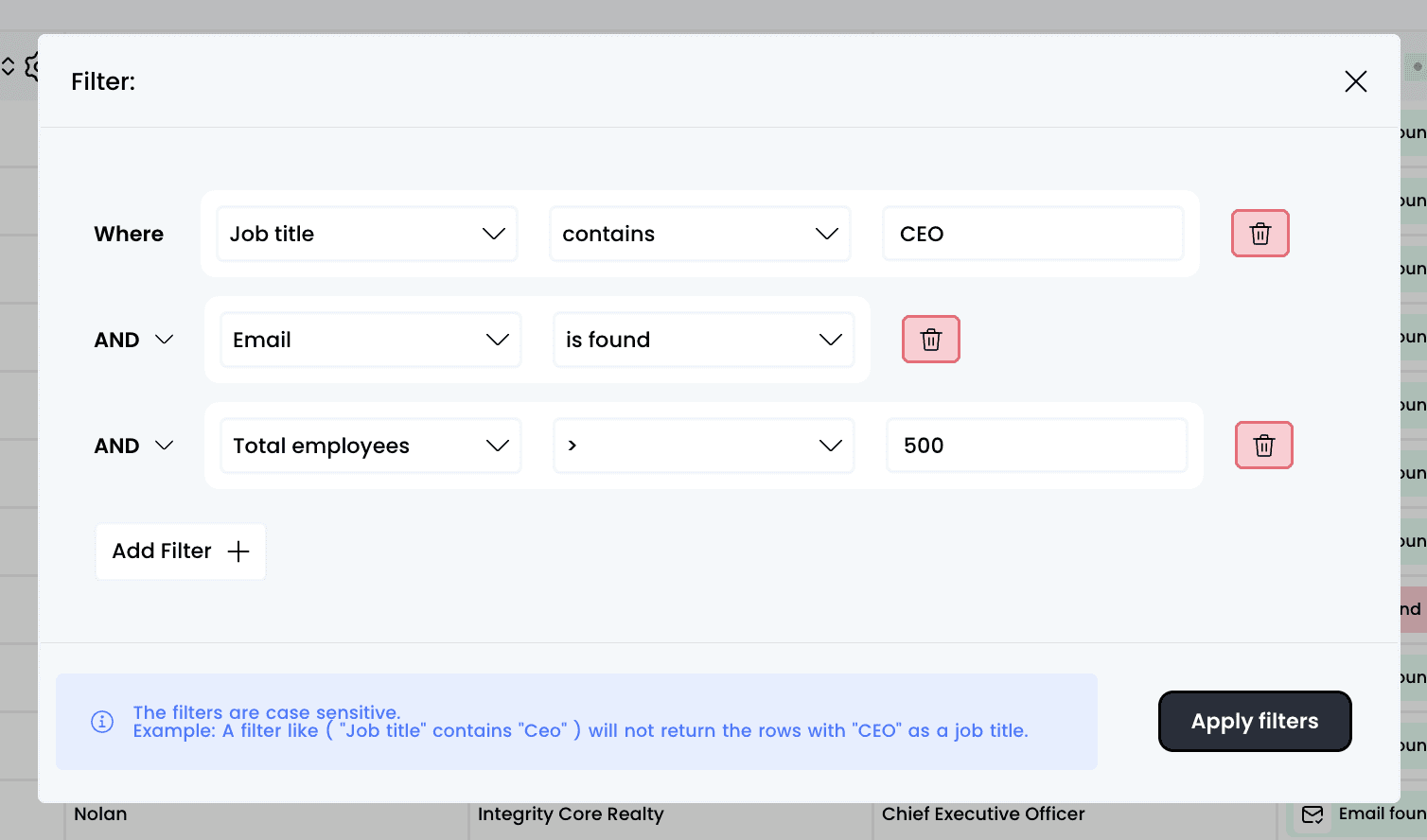Expand the Total employees field dropdown
The height and width of the screenshot is (840, 1427).
click(x=371, y=446)
